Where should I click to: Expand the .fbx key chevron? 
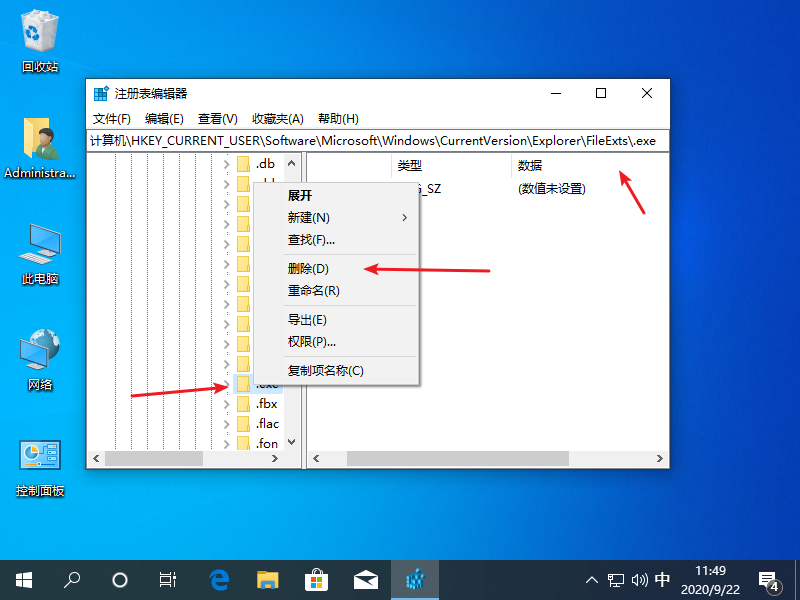(x=227, y=404)
